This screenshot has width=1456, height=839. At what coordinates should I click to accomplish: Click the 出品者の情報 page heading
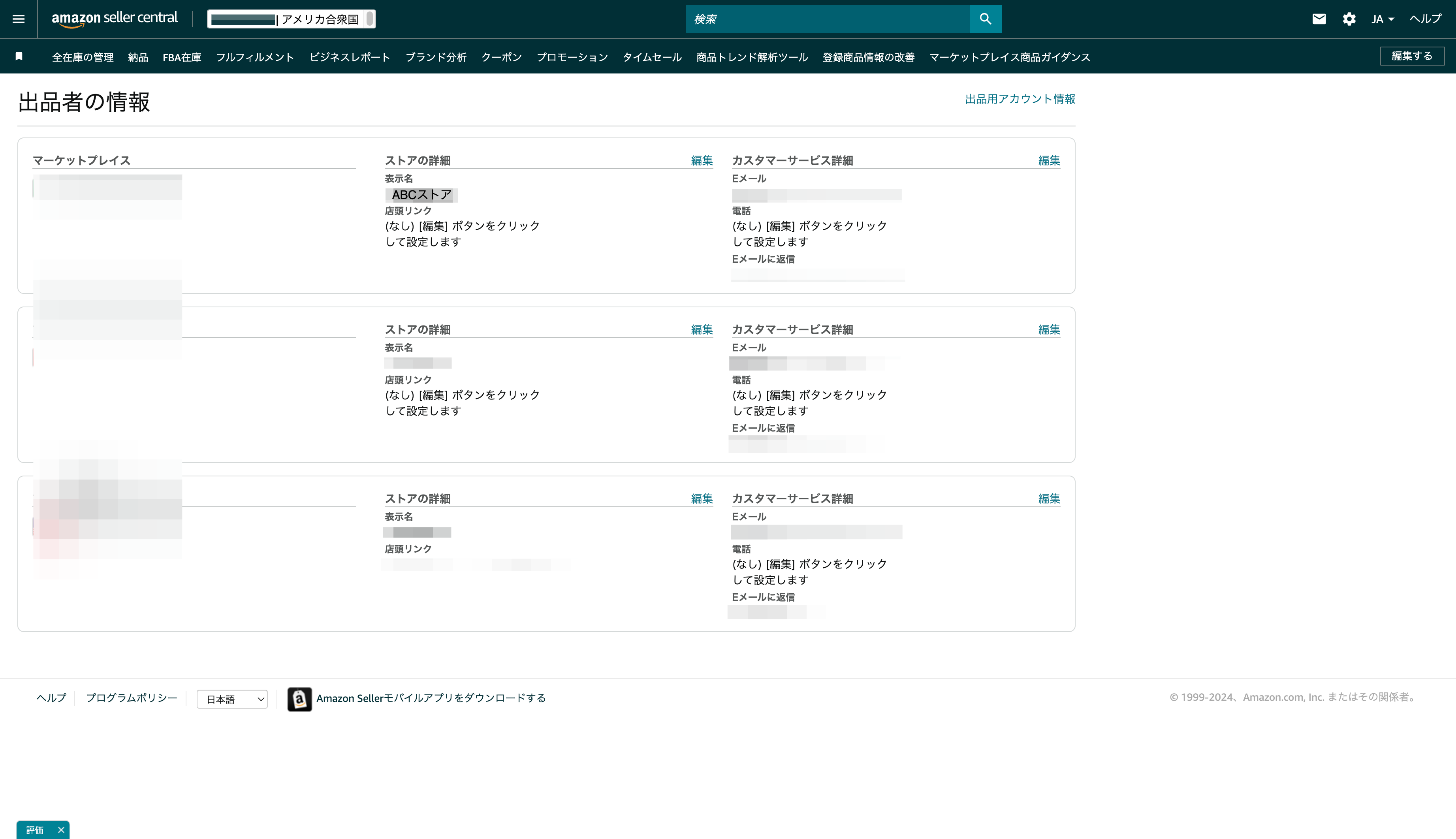pyautogui.click(x=84, y=102)
